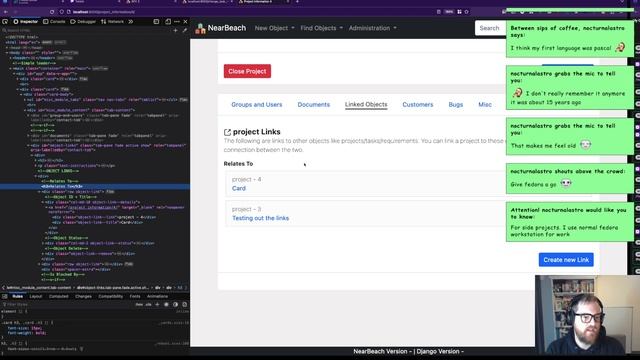The image size is (640, 360).
Task: Click the Search HTML field
Action: pyautogui.click(x=86, y=30)
